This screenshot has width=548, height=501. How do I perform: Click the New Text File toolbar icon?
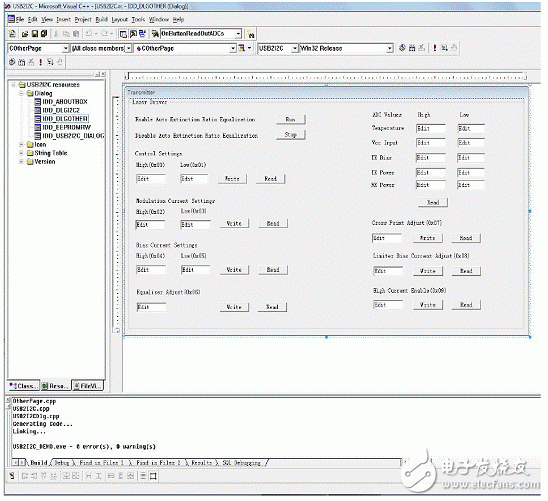pyautogui.click(x=12, y=34)
